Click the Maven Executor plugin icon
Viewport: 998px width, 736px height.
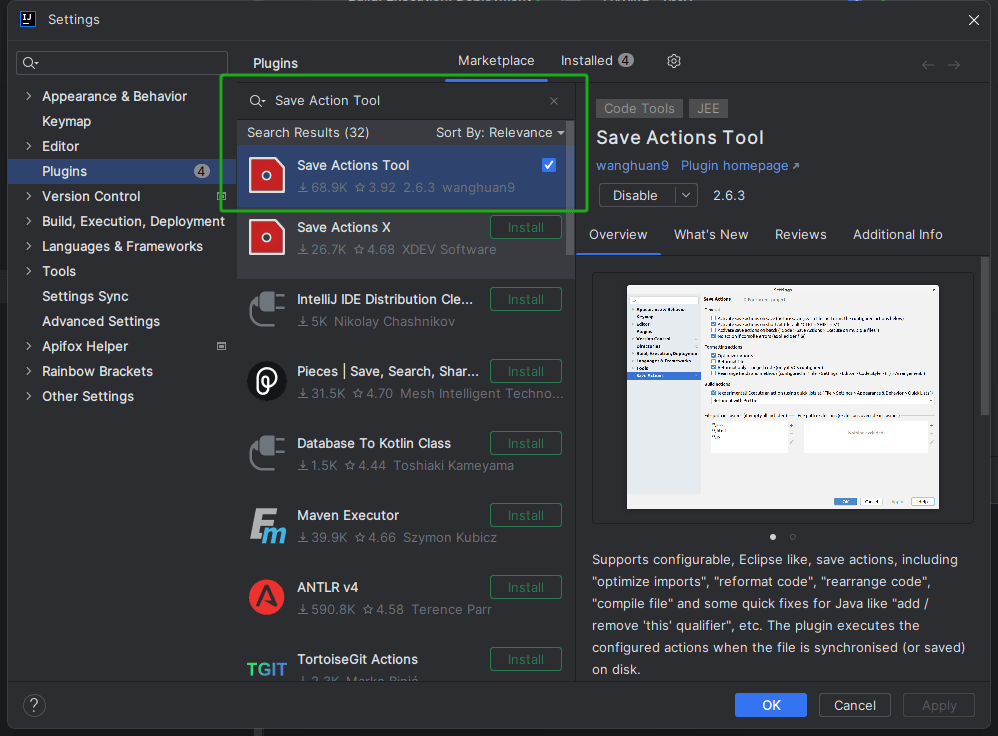(266, 525)
